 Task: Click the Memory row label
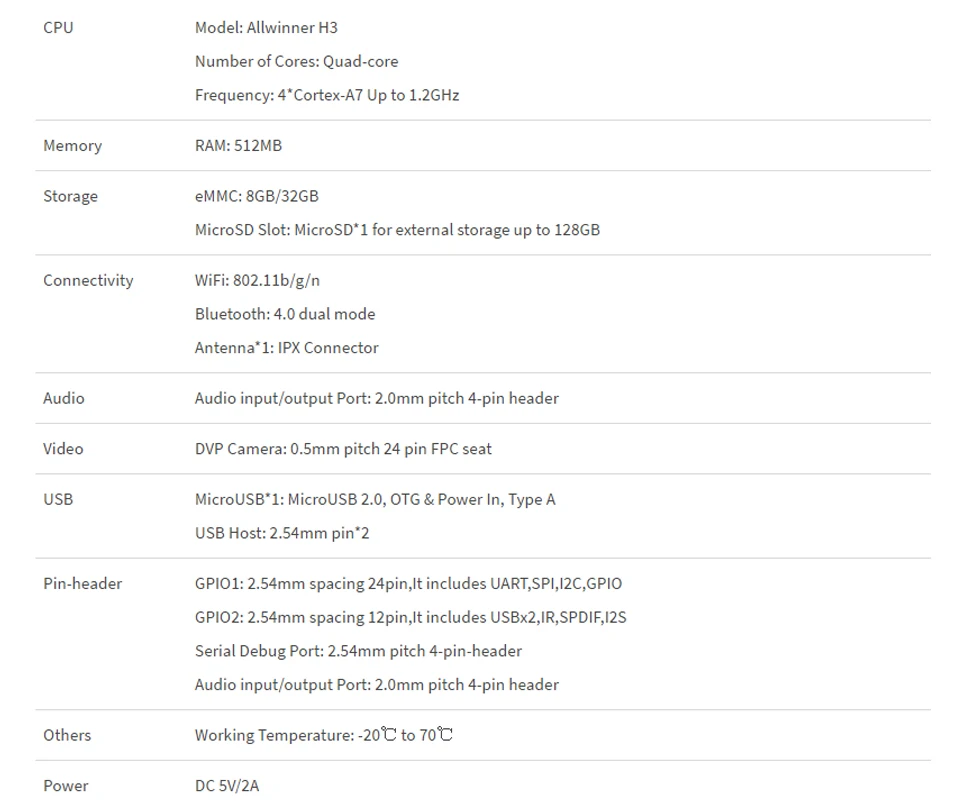(x=72, y=146)
